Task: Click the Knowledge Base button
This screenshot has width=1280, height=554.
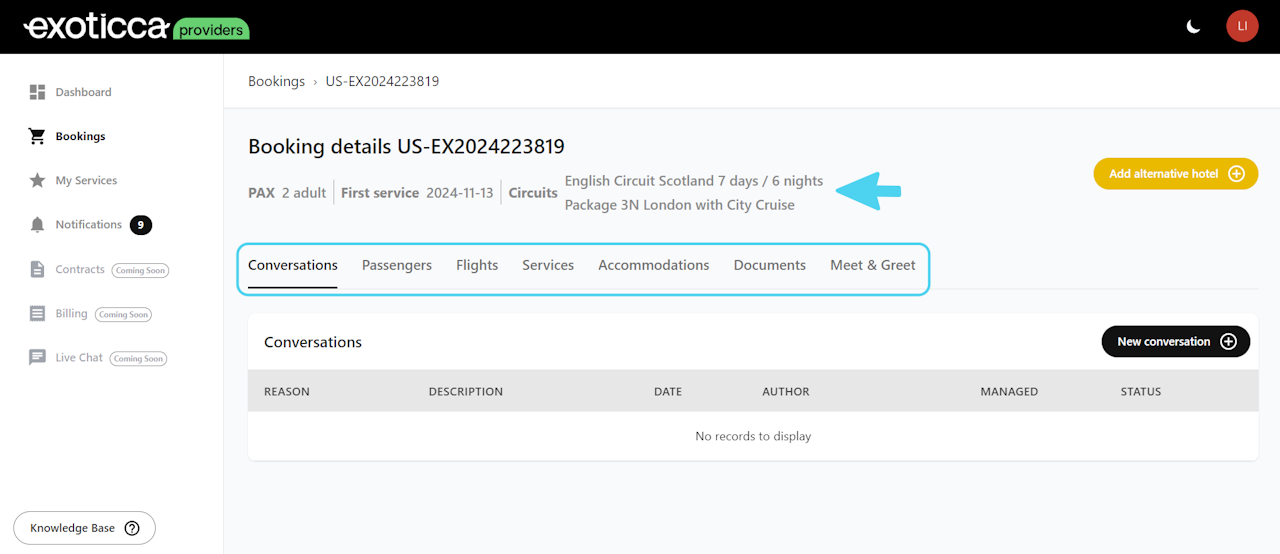Action: pyautogui.click(x=84, y=528)
